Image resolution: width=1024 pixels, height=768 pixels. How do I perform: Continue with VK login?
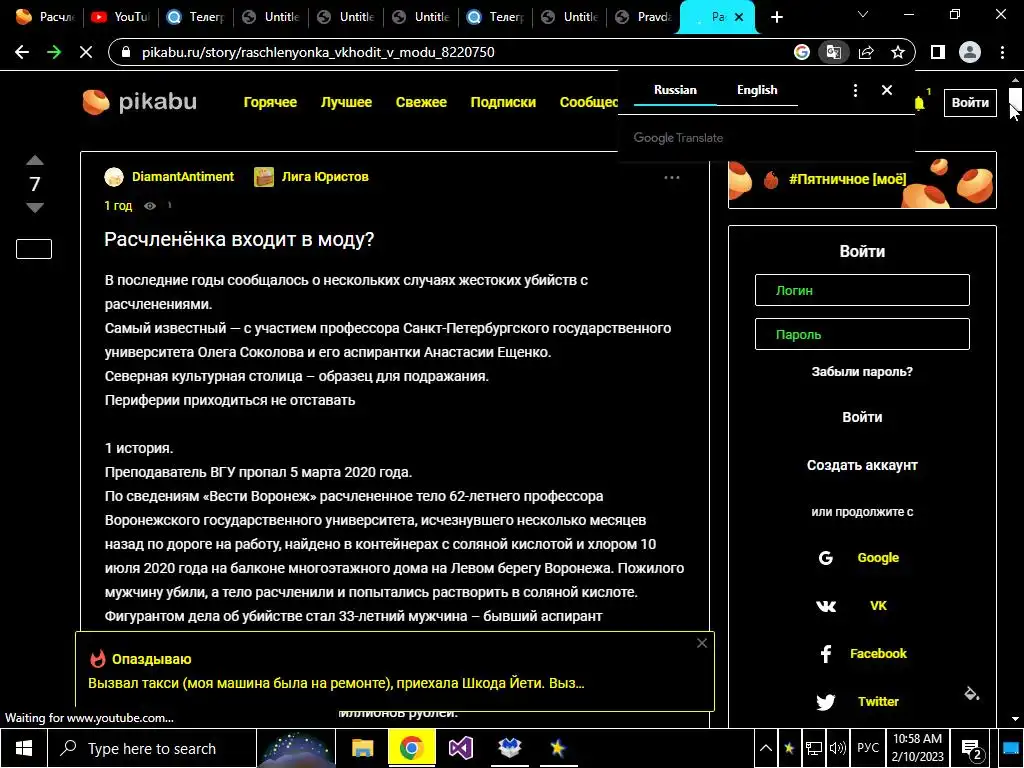tap(878, 605)
